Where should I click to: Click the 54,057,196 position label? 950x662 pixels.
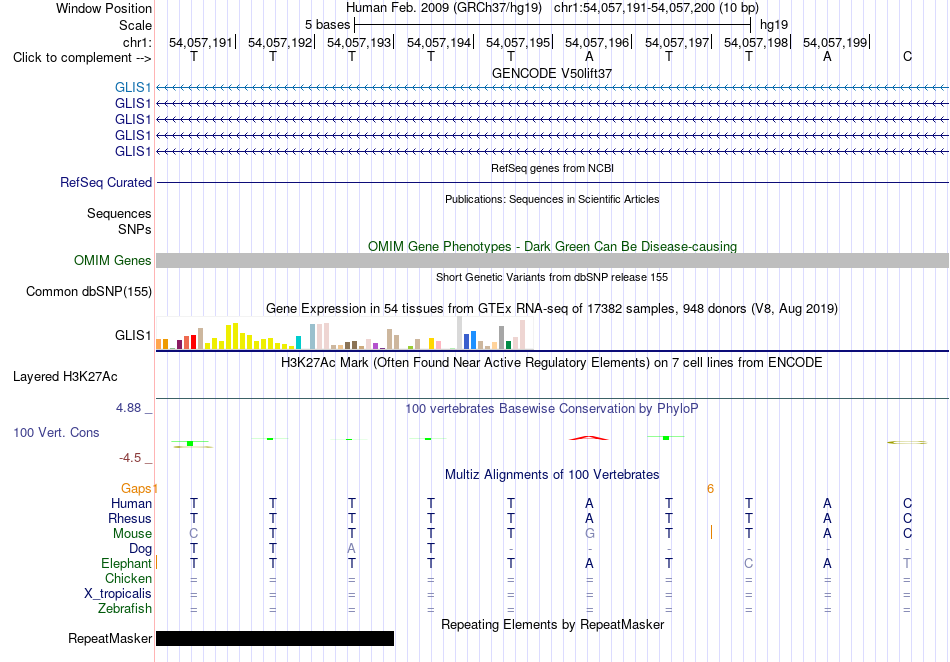tap(597, 42)
